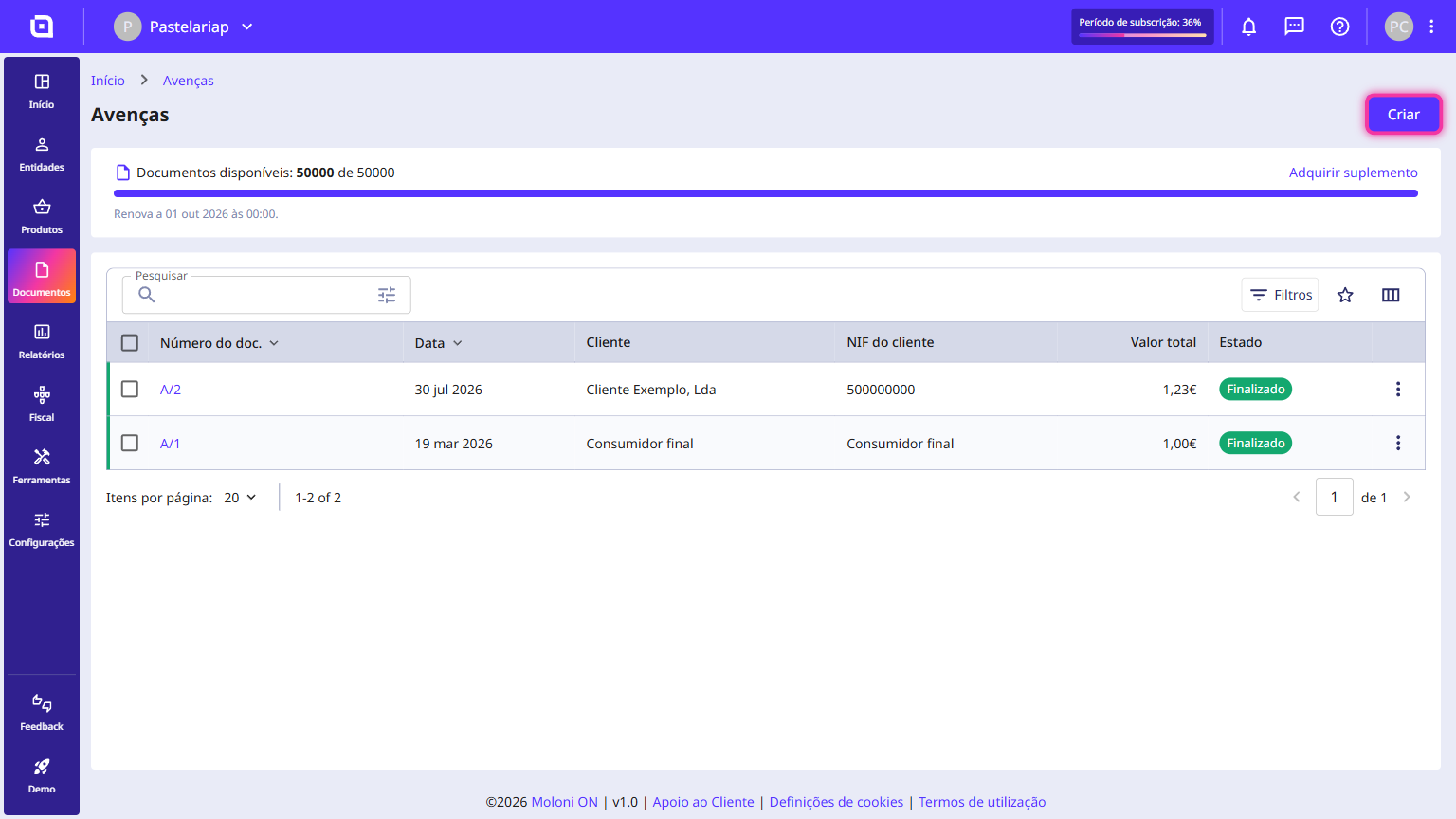Open Início in the sidebar
The image size is (1456, 819).
42,91
